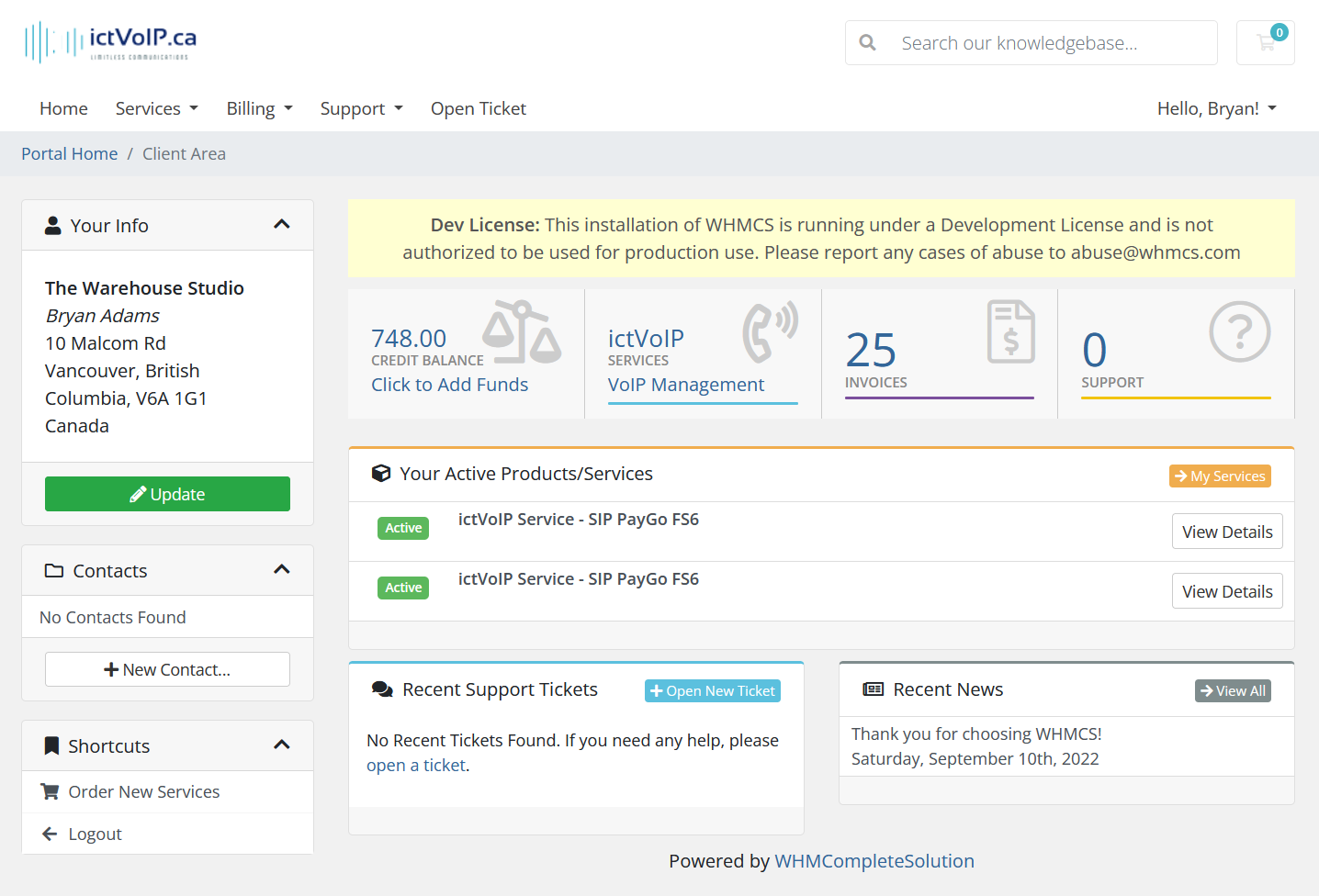Click the user icon in Your Info
1319x896 pixels.
[53, 225]
